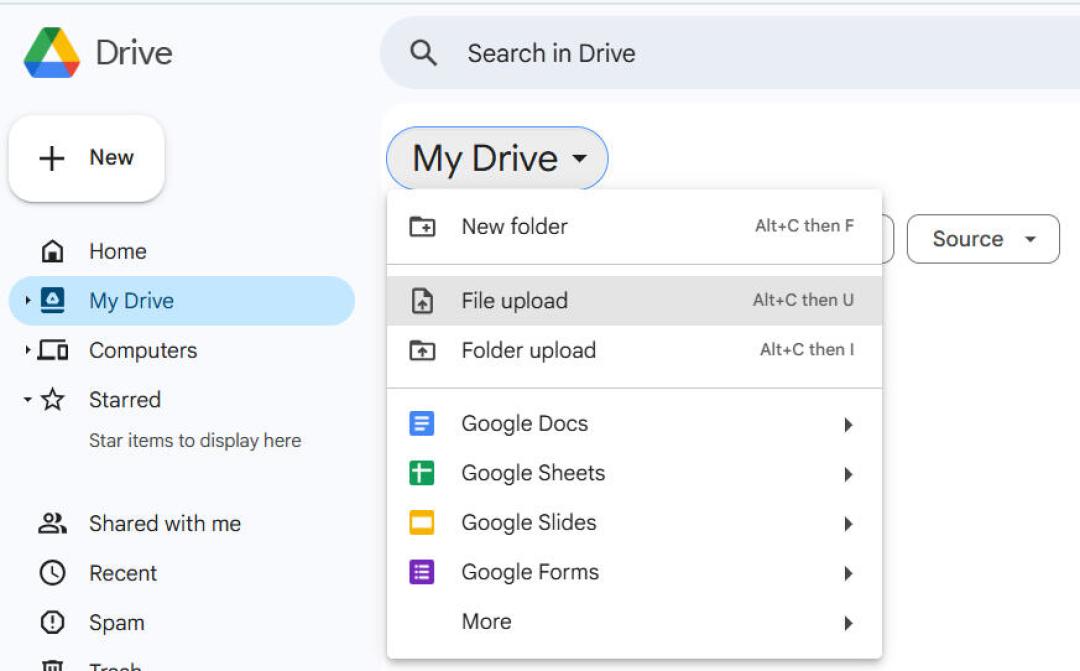Click the My Drive dropdown heading
1080x671 pixels.
pyautogui.click(x=497, y=158)
